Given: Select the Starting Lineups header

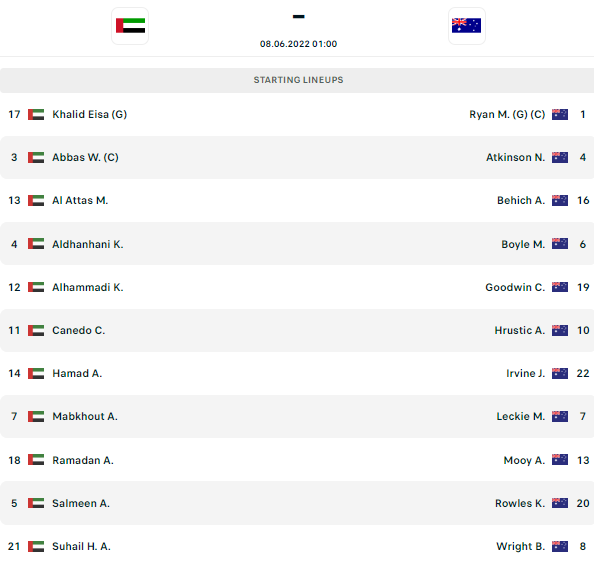Looking at the screenshot, I should 298,80.
